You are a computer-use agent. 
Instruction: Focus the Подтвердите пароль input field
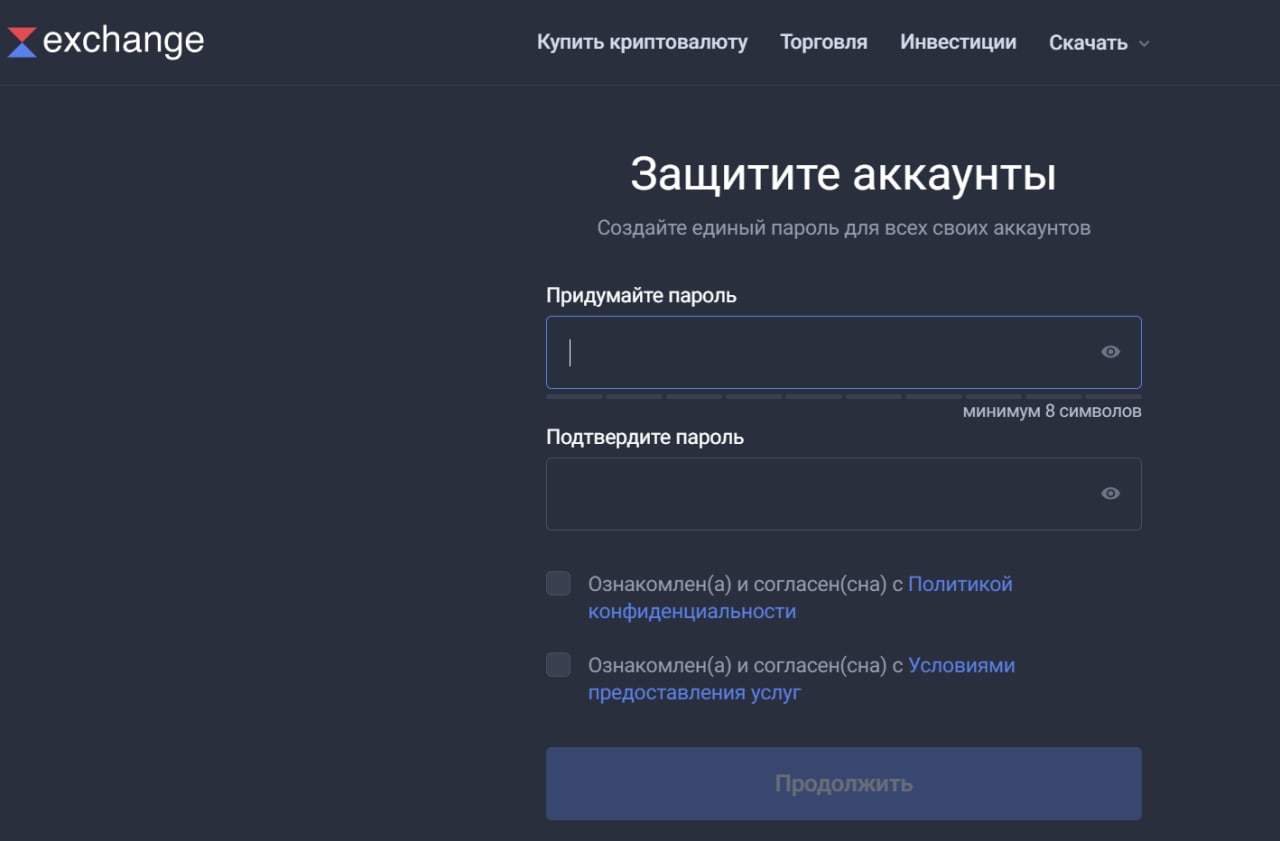[843, 494]
